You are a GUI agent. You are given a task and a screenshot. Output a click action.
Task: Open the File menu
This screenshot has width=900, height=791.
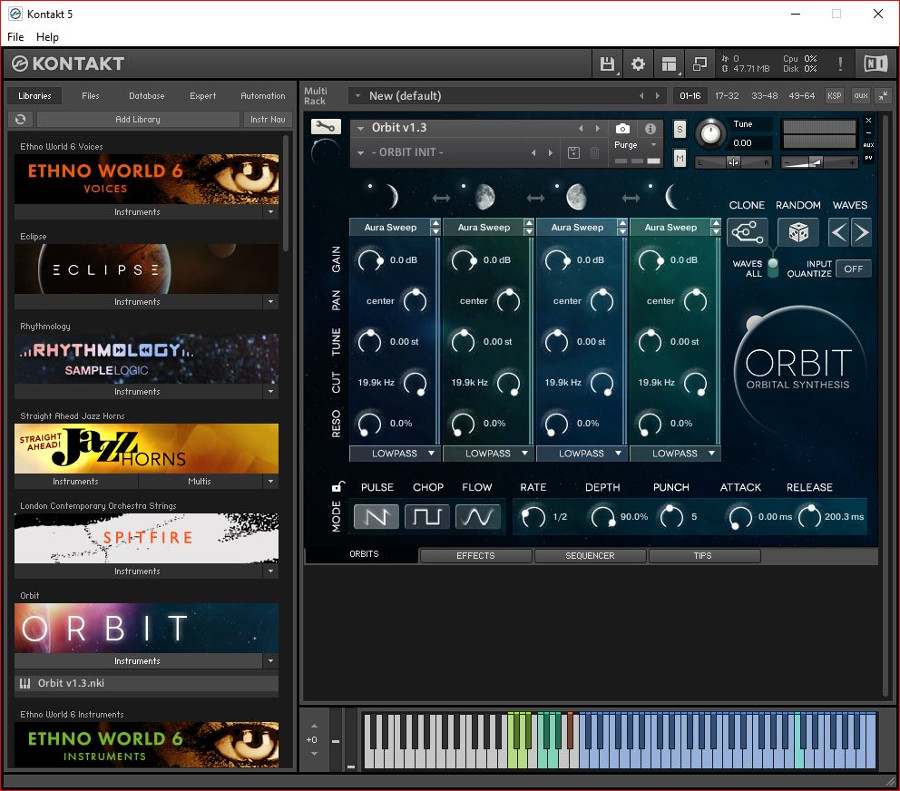(15, 37)
